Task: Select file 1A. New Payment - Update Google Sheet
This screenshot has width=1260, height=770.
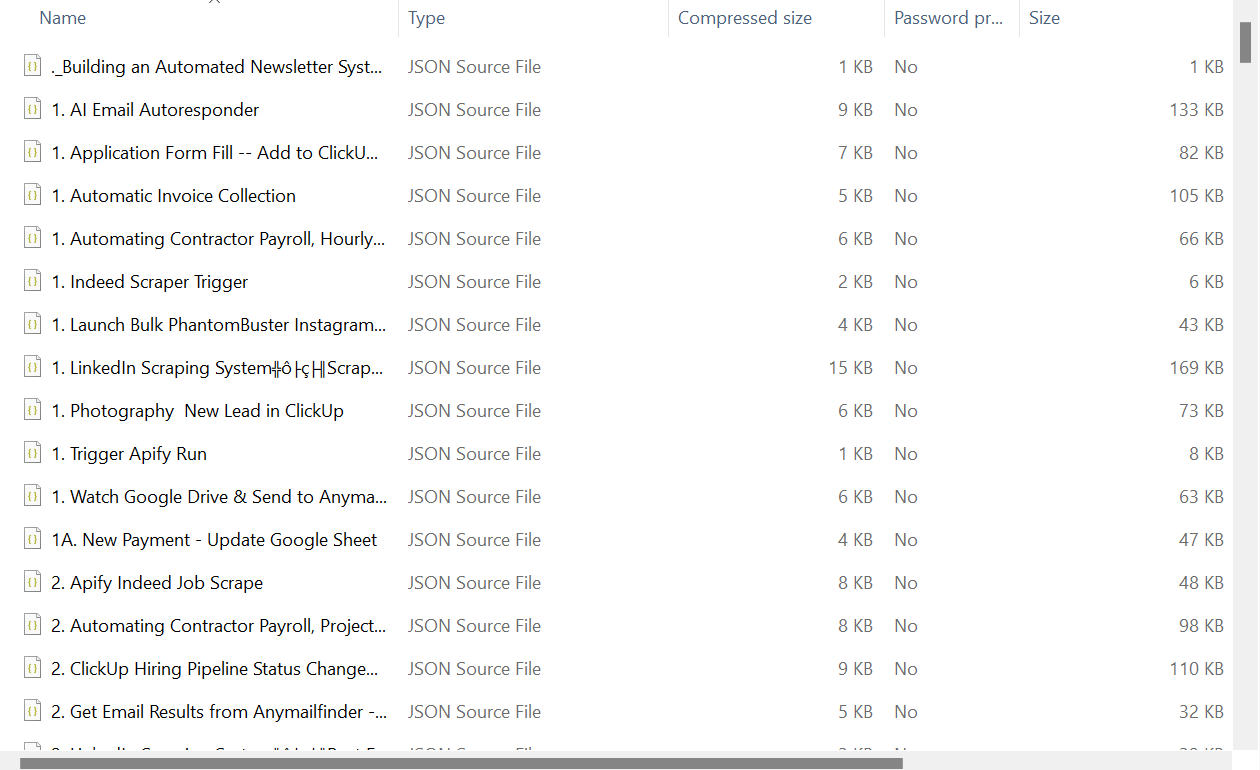Action: [x=214, y=540]
